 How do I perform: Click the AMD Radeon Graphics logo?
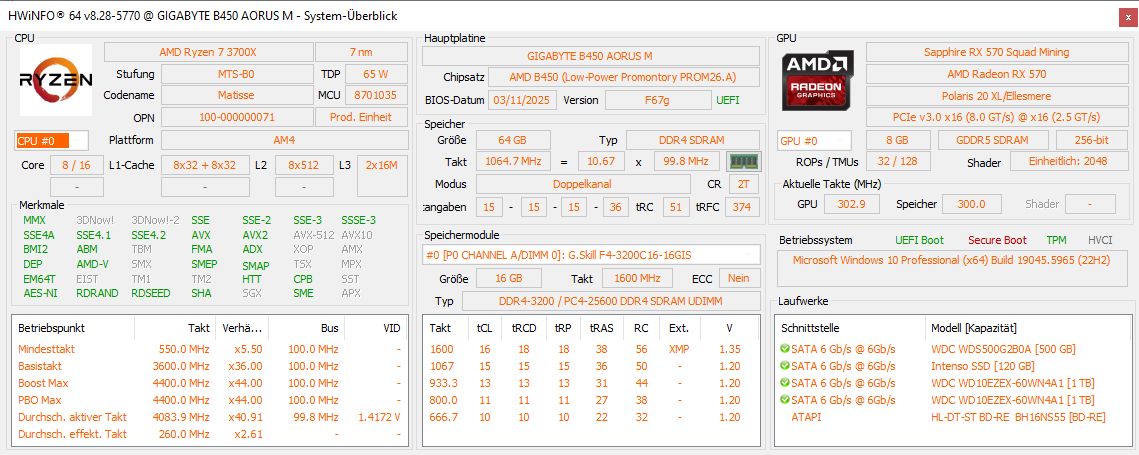(818, 79)
